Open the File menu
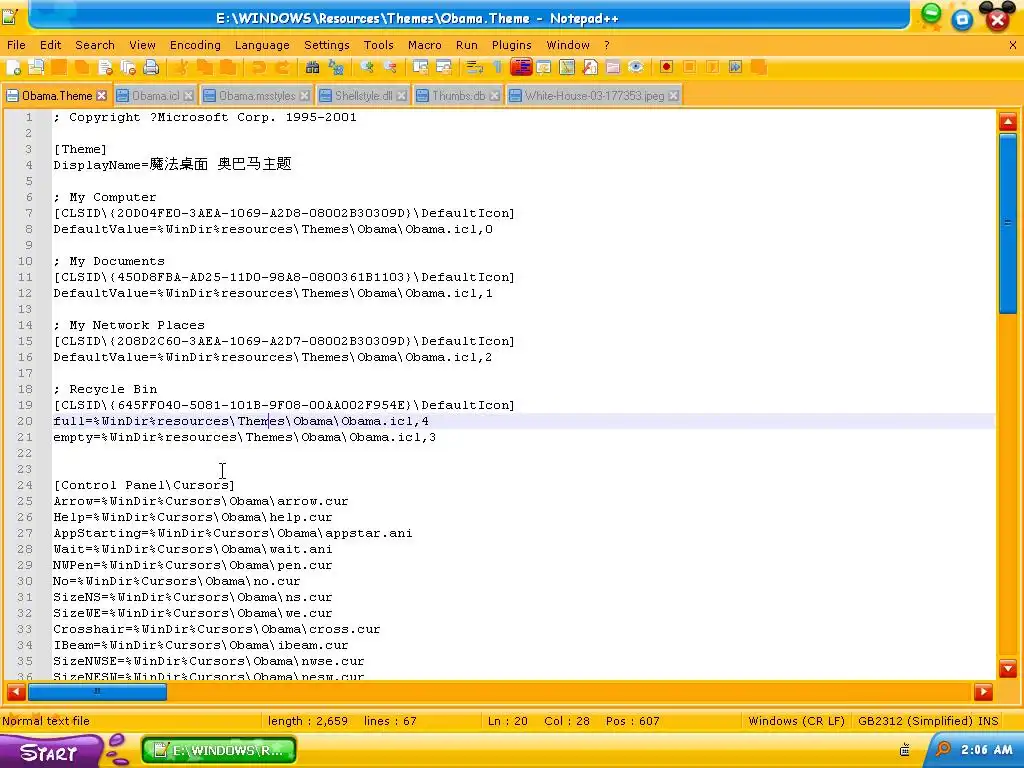This screenshot has height=768, width=1024. [x=16, y=45]
